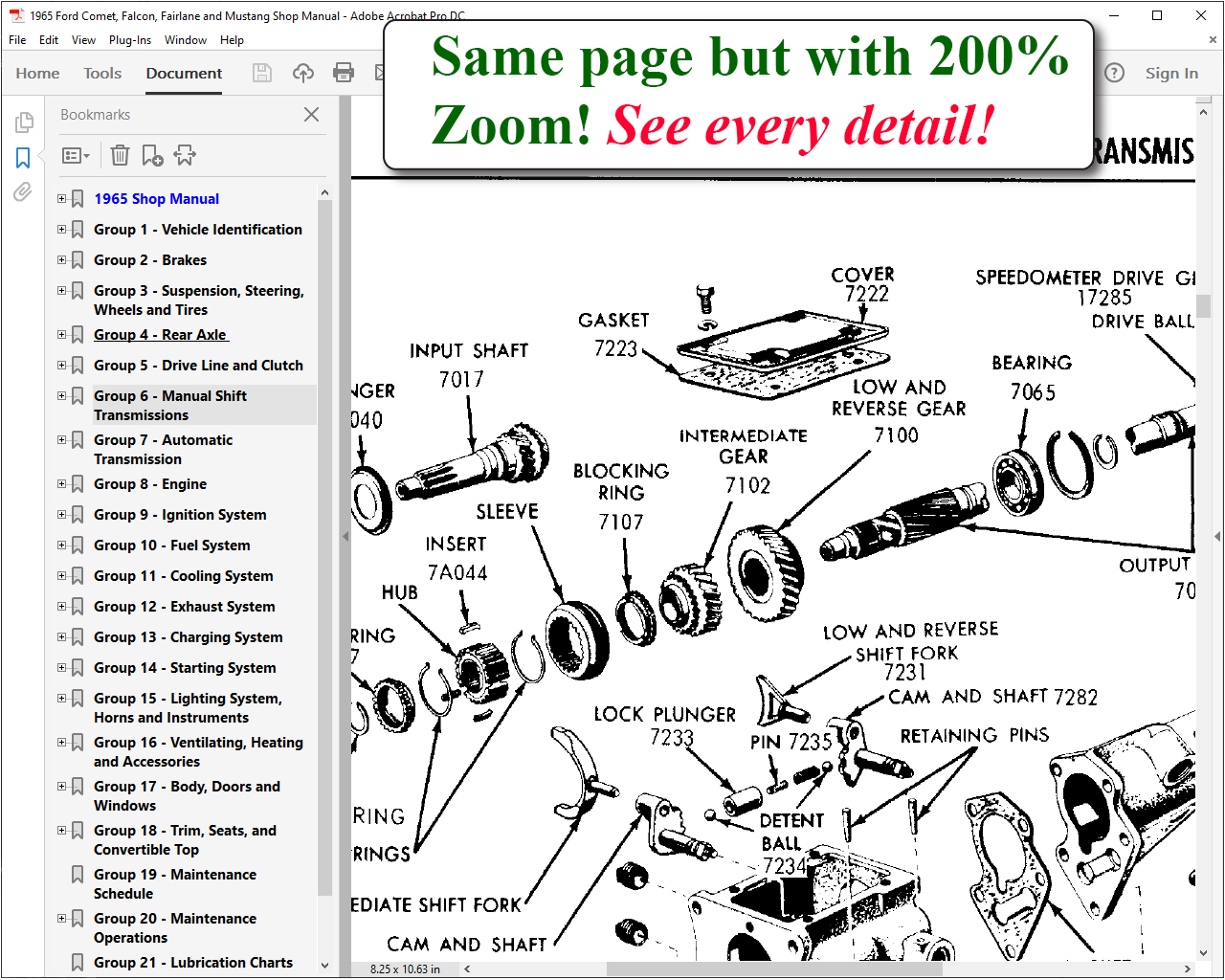Open the Page Thumbnails panel icon
Screen dimensions: 1225x980
tap(24, 122)
